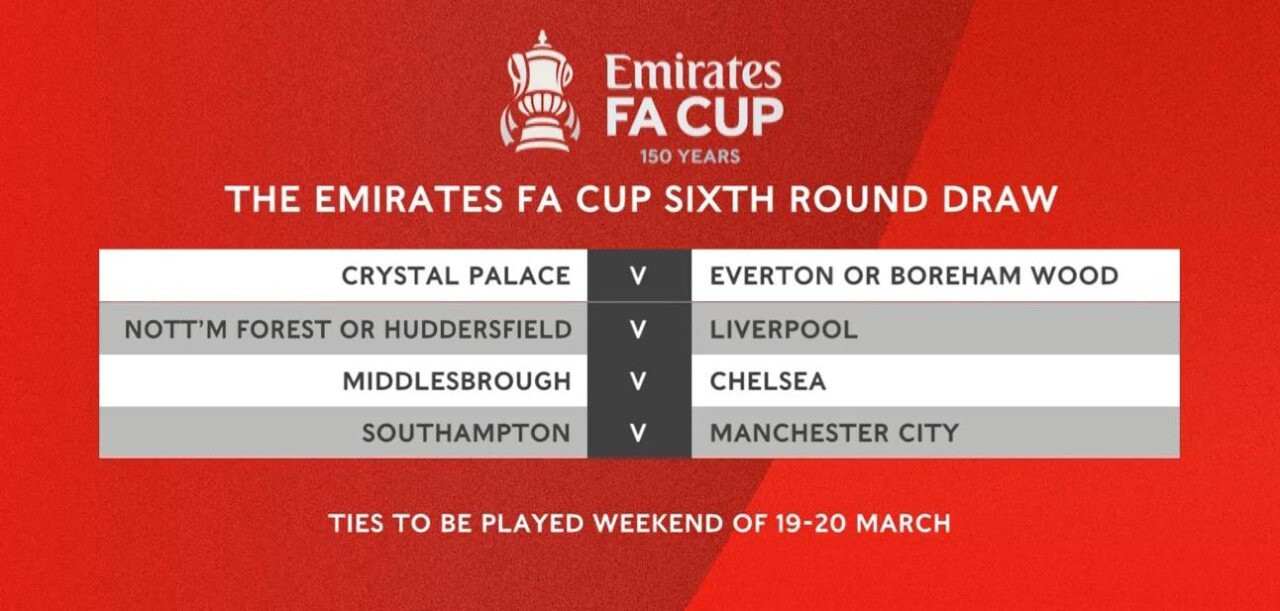Select LIVERPOOL team name

pos(784,329)
